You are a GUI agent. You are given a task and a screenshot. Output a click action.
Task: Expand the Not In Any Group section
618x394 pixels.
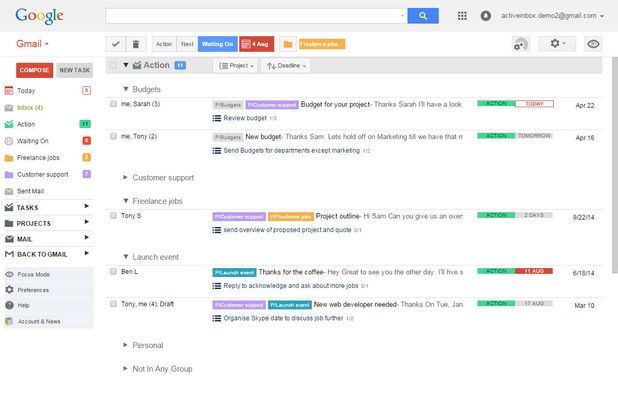pos(125,369)
